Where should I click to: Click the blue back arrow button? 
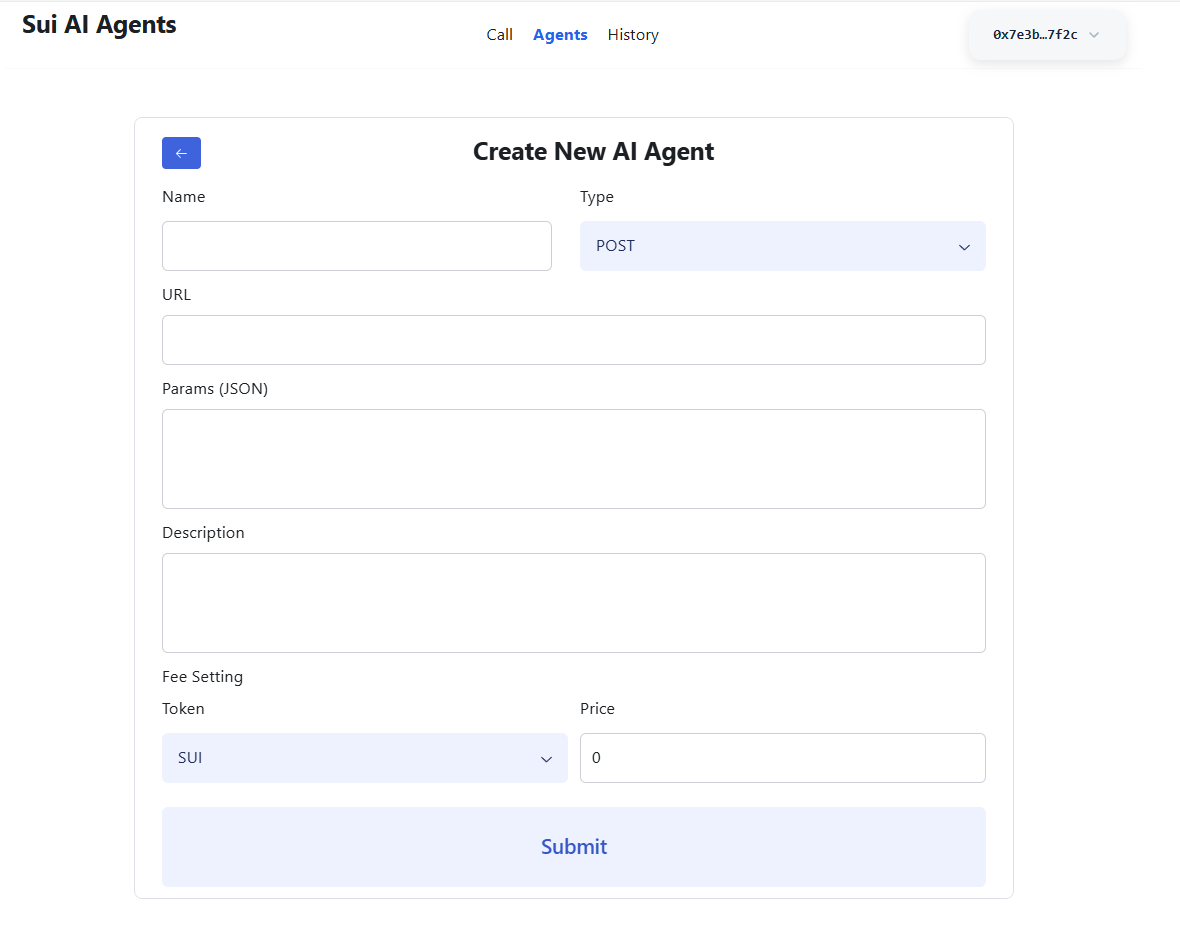[181, 153]
